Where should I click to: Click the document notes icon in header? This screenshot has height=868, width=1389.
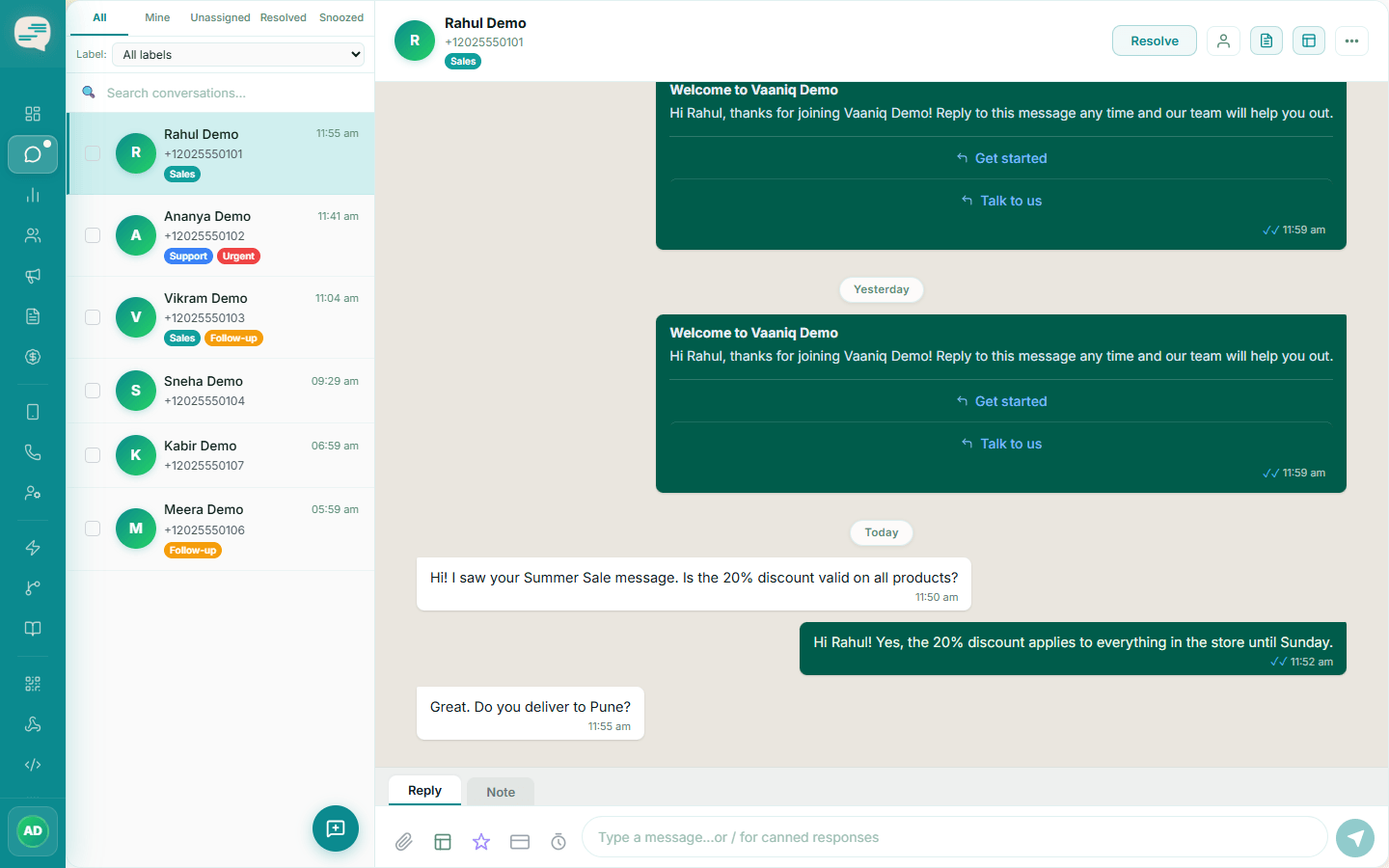1266,41
